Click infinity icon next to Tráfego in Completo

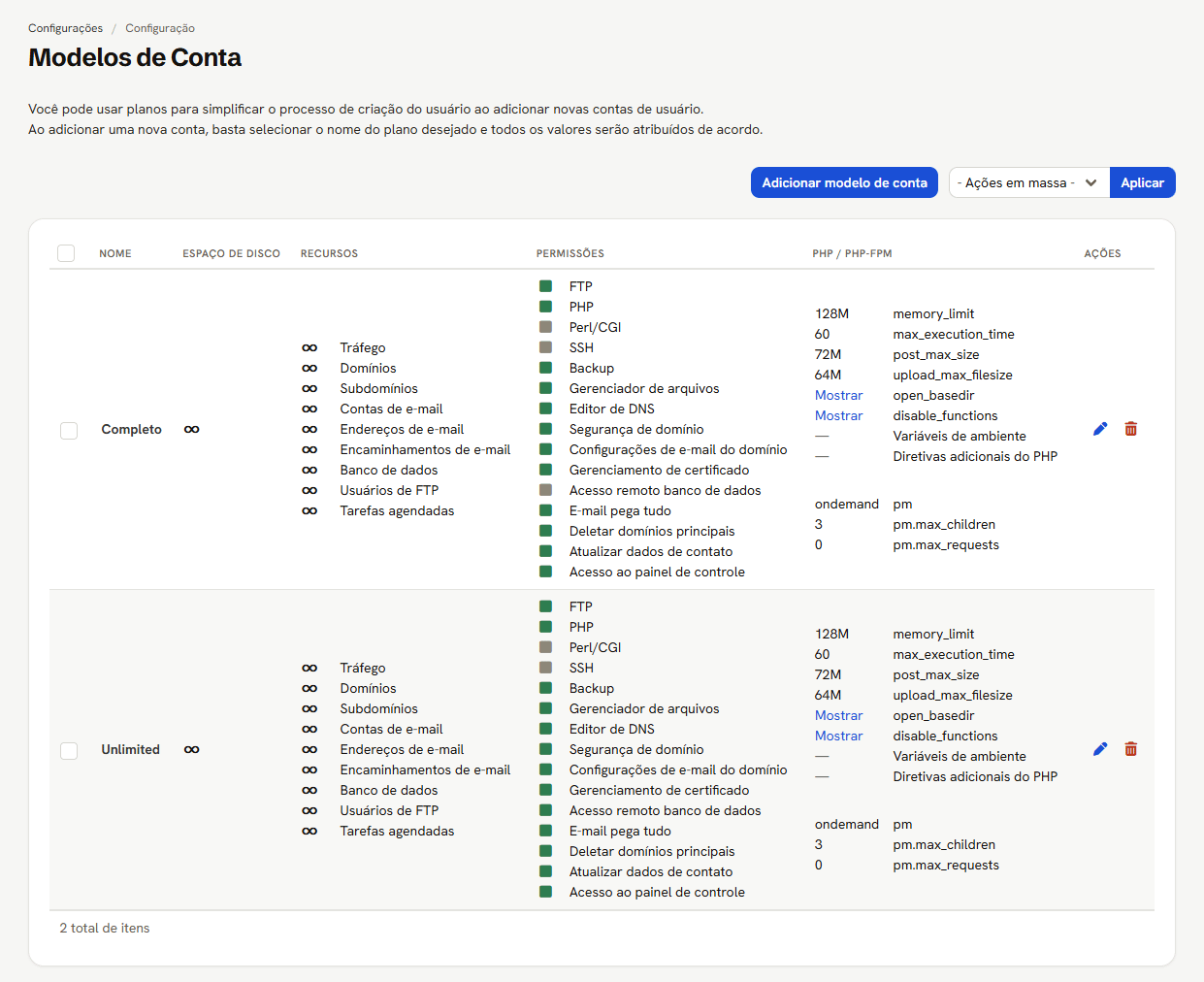(x=309, y=347)
